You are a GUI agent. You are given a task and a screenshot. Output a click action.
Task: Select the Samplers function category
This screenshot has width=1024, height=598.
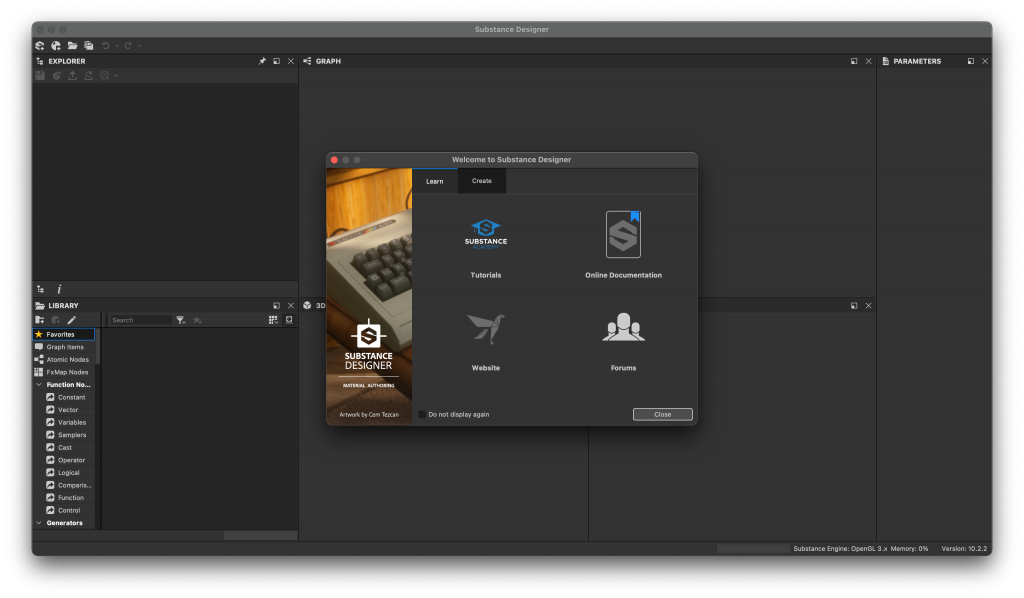(x=69, y=435)
